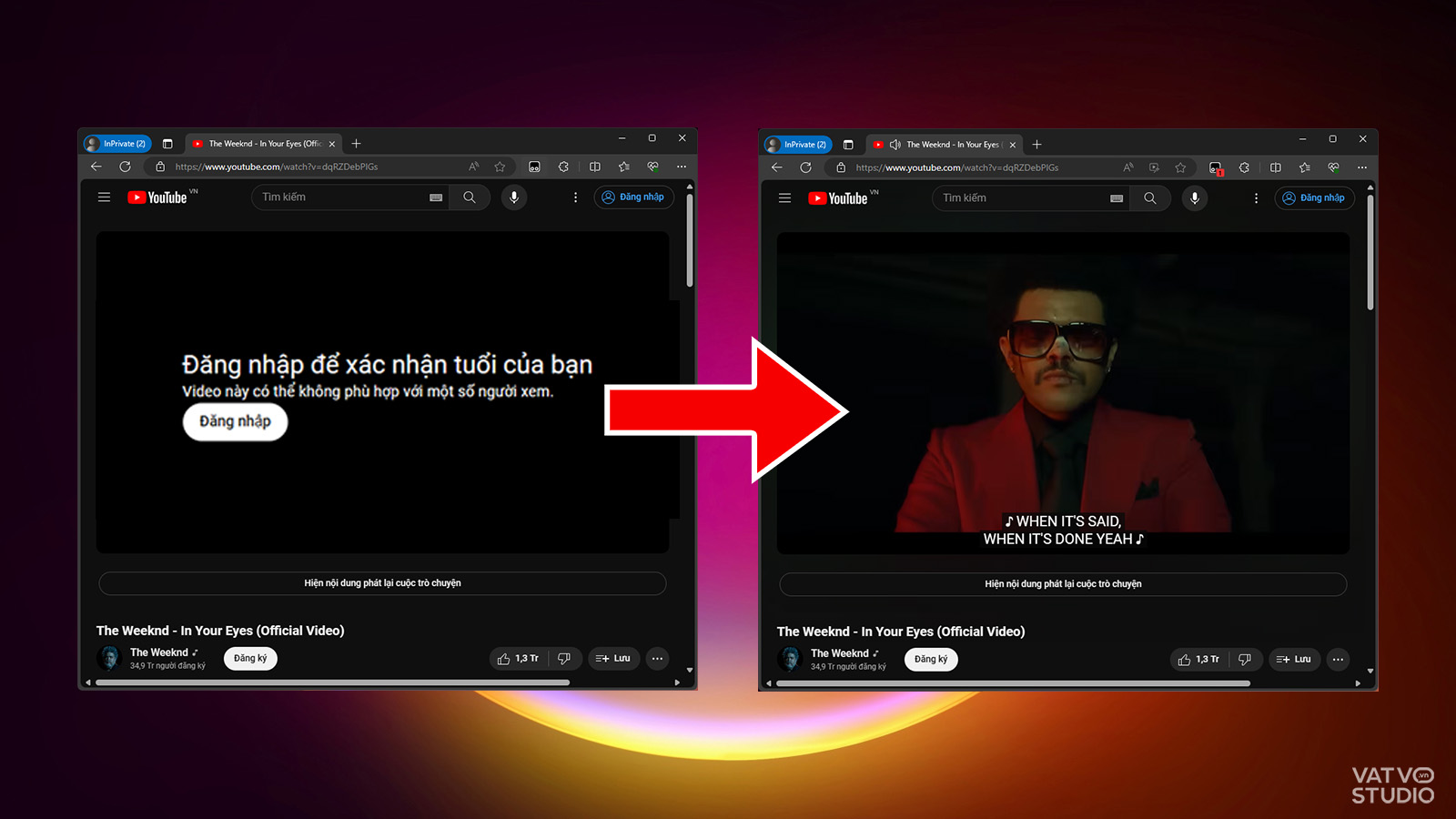
Task: Click picture-in-picture icon in right address bar
Action: point(1154,167)
